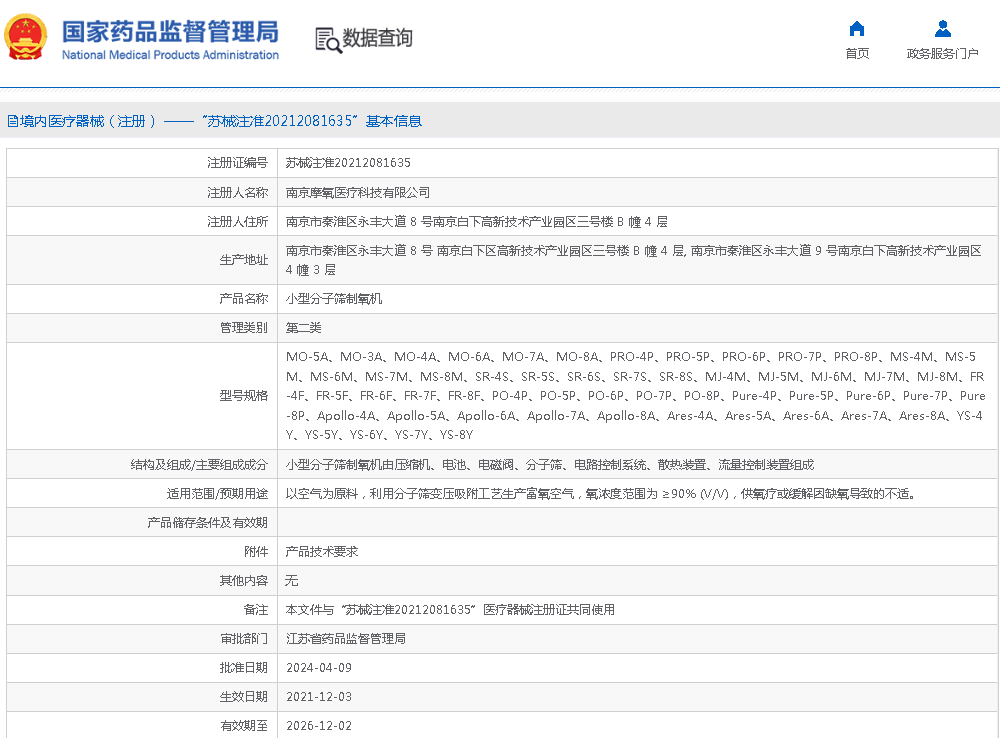Click the 政务服务门户 person icon
Image resolution: width=1000 pixels, height=738 pixels.
(x=942, y=29)
